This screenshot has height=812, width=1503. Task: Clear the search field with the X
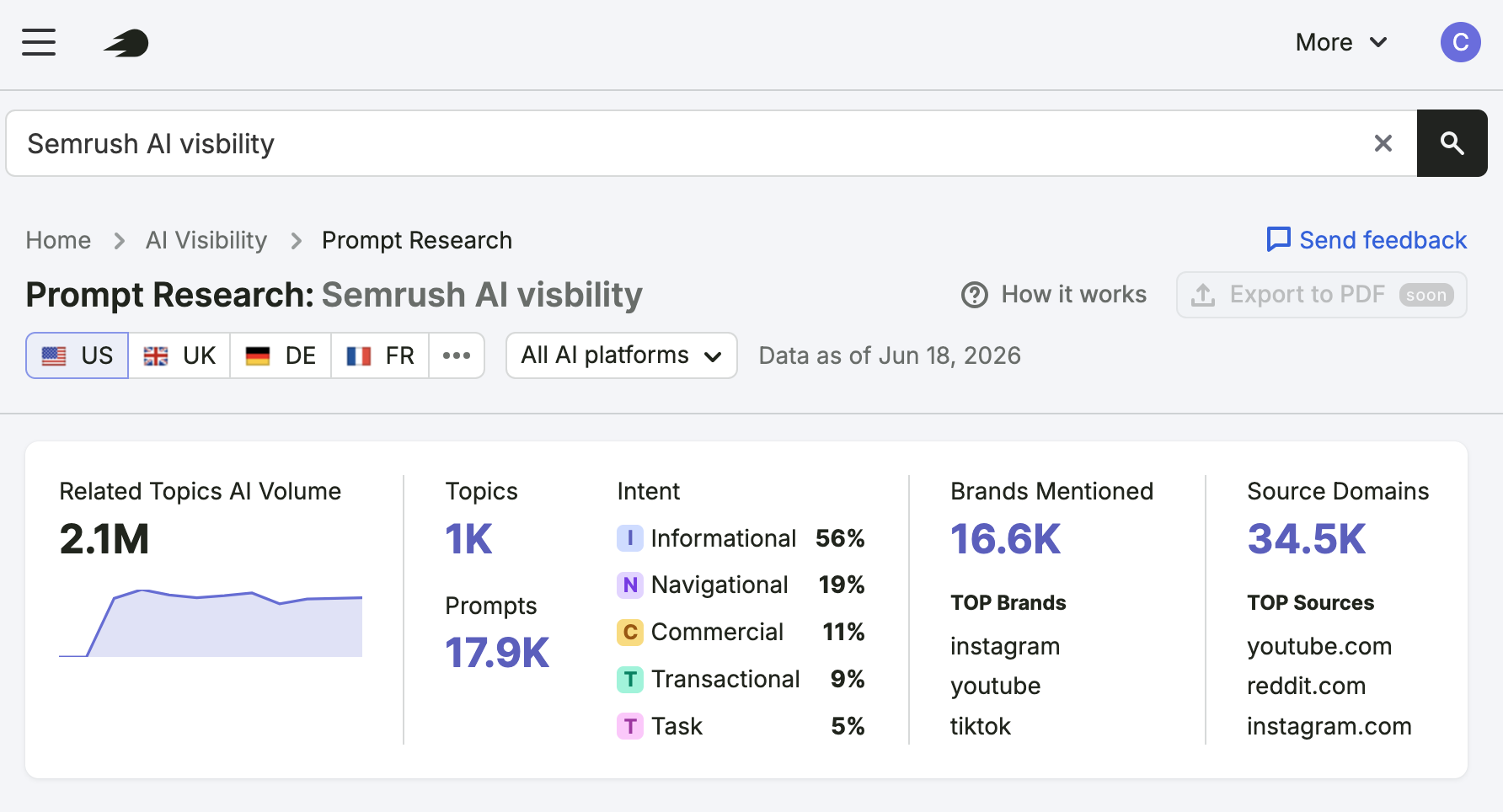coord(1383,143)
